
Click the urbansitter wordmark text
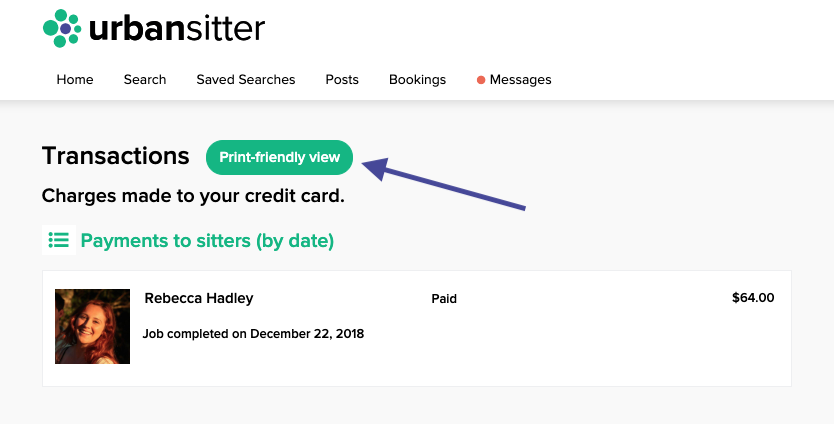tap(177, 29)
